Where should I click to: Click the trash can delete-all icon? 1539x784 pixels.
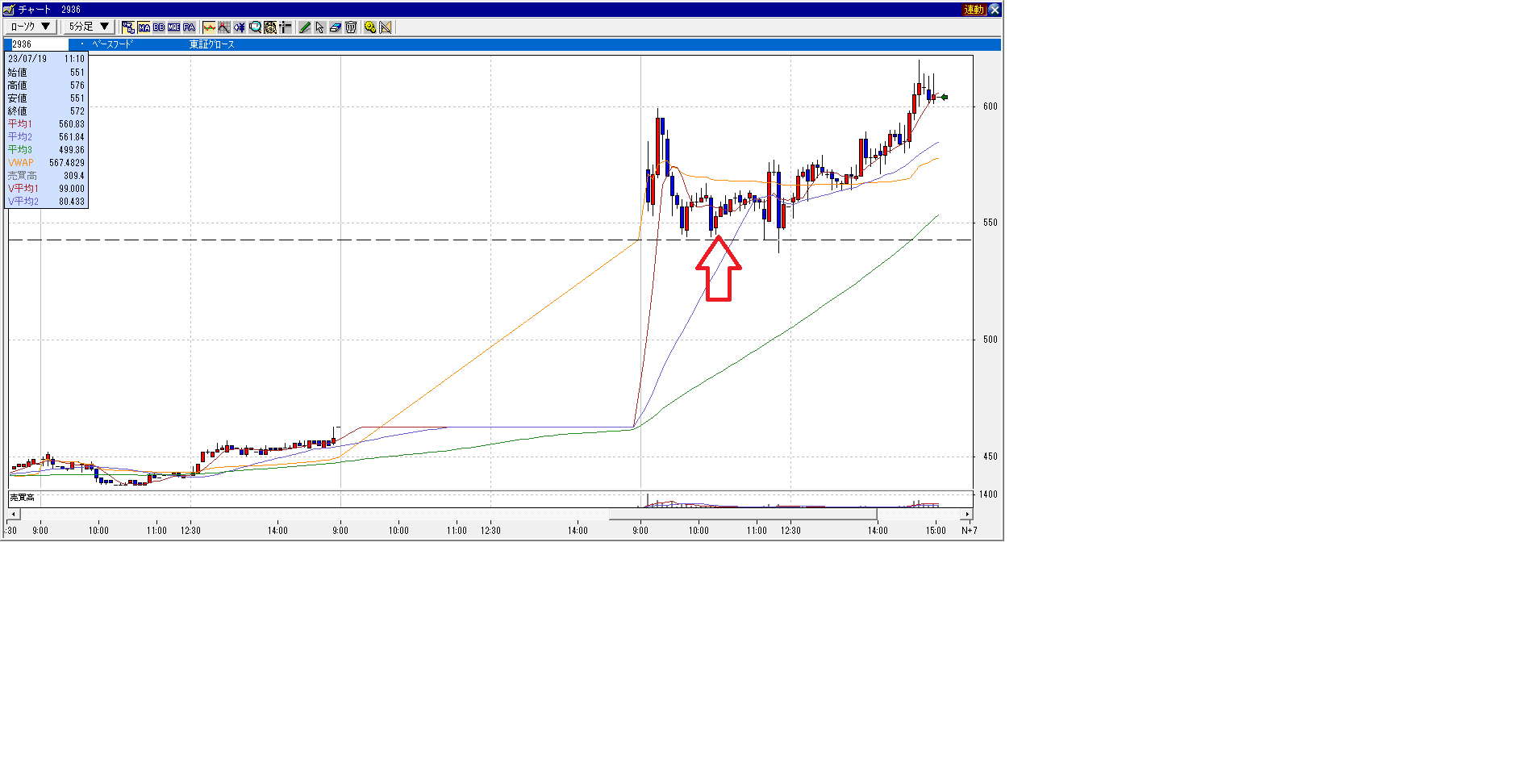point(351,27)
